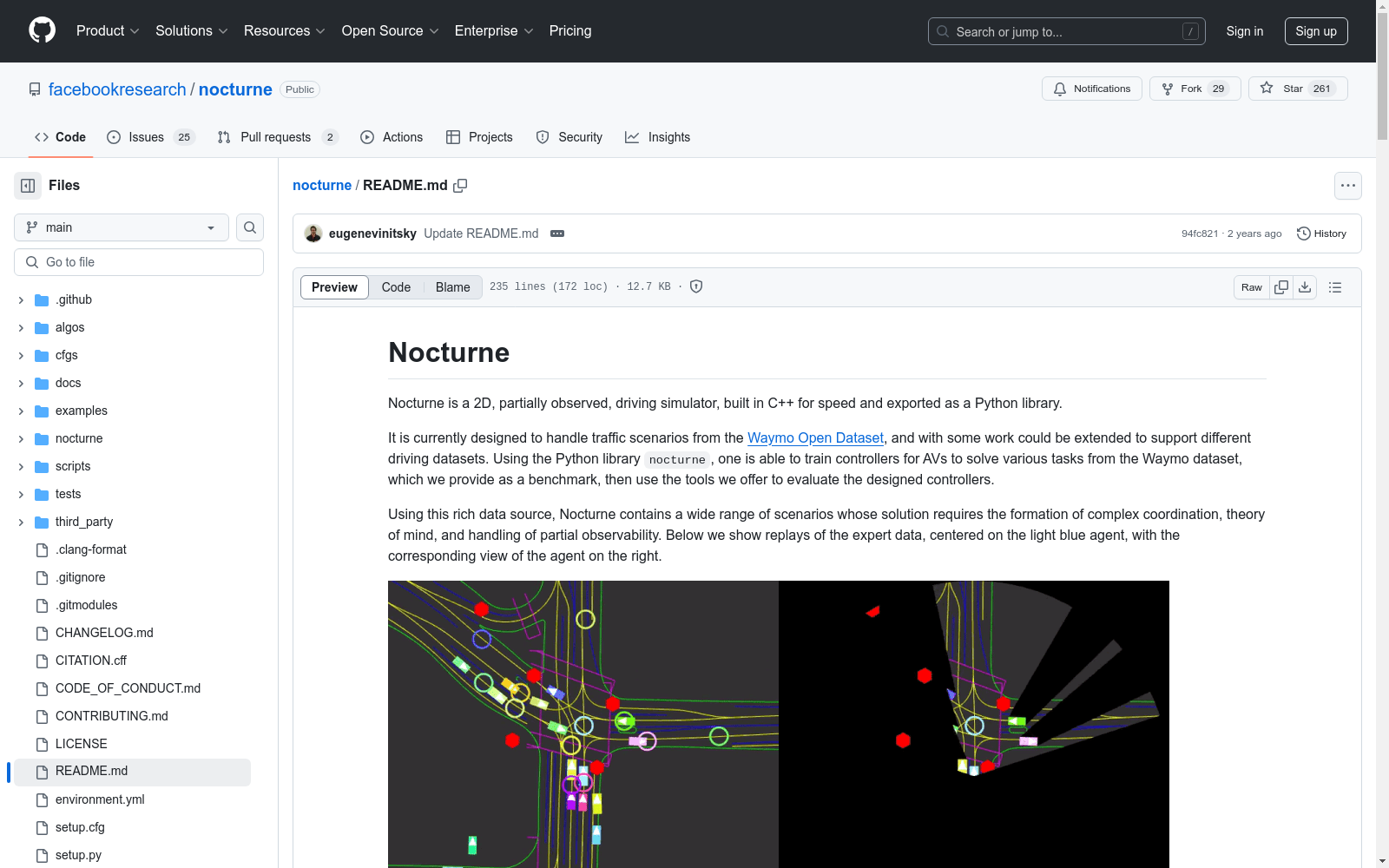The height and width of the screenshot is (868, 1389).
Task: Expand the commit message details
Action: point(557,233)
